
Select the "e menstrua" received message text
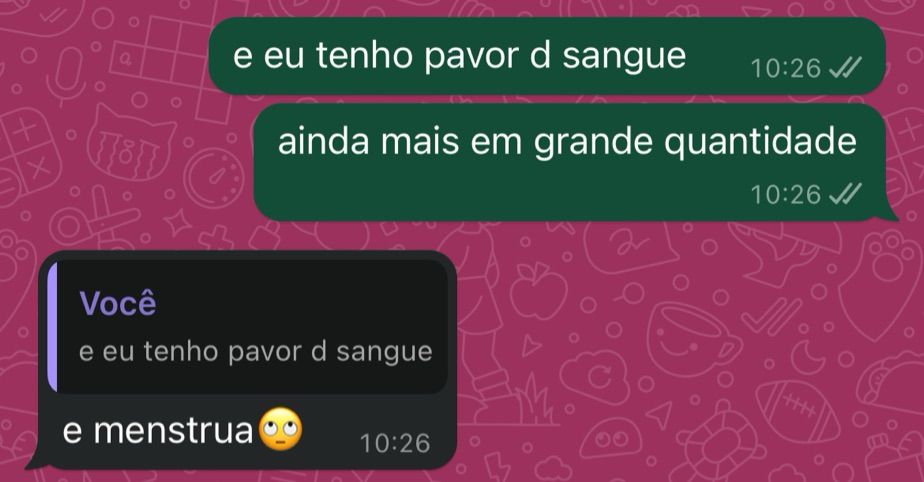[158, 431]
